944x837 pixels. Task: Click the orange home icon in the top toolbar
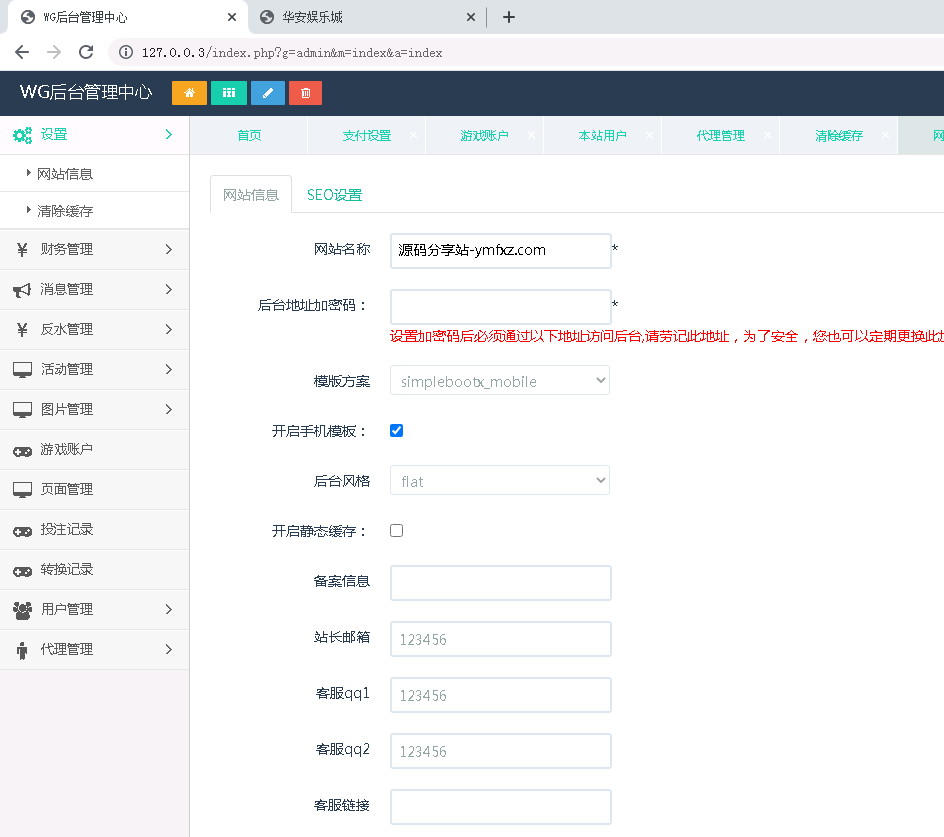(189, 92)
